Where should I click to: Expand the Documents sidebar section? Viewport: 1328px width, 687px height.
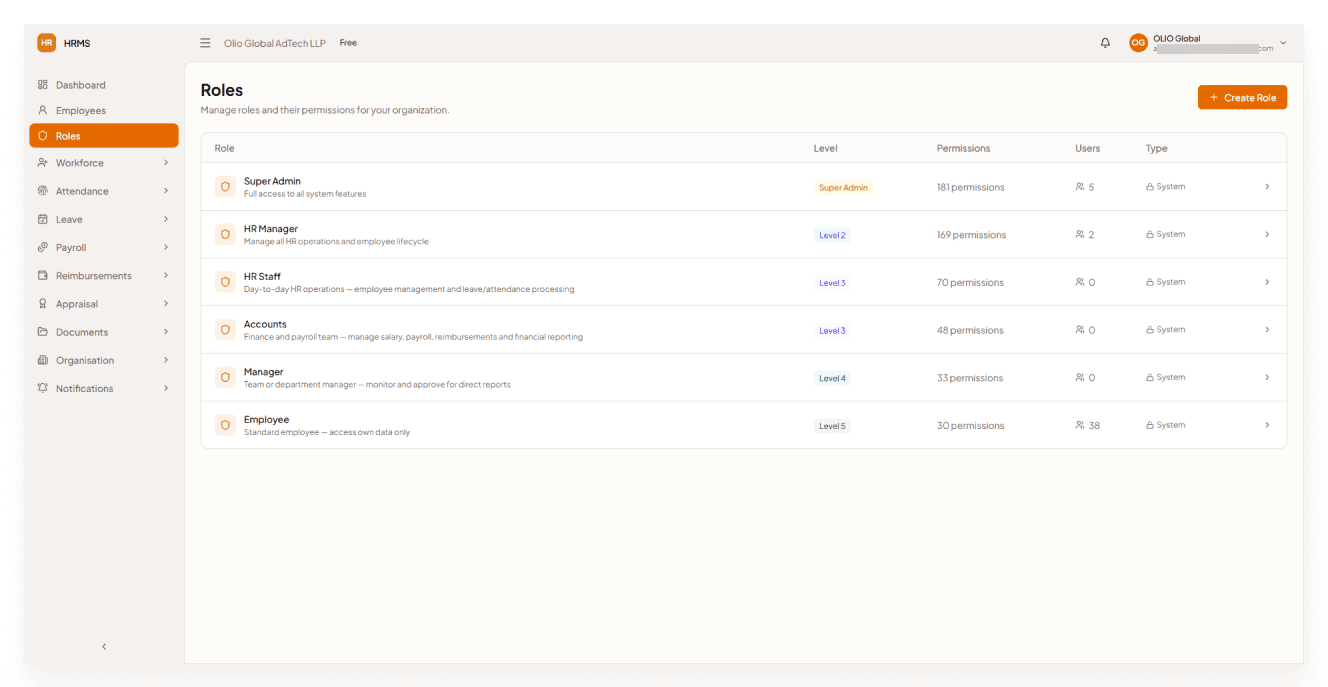[104, 332]
